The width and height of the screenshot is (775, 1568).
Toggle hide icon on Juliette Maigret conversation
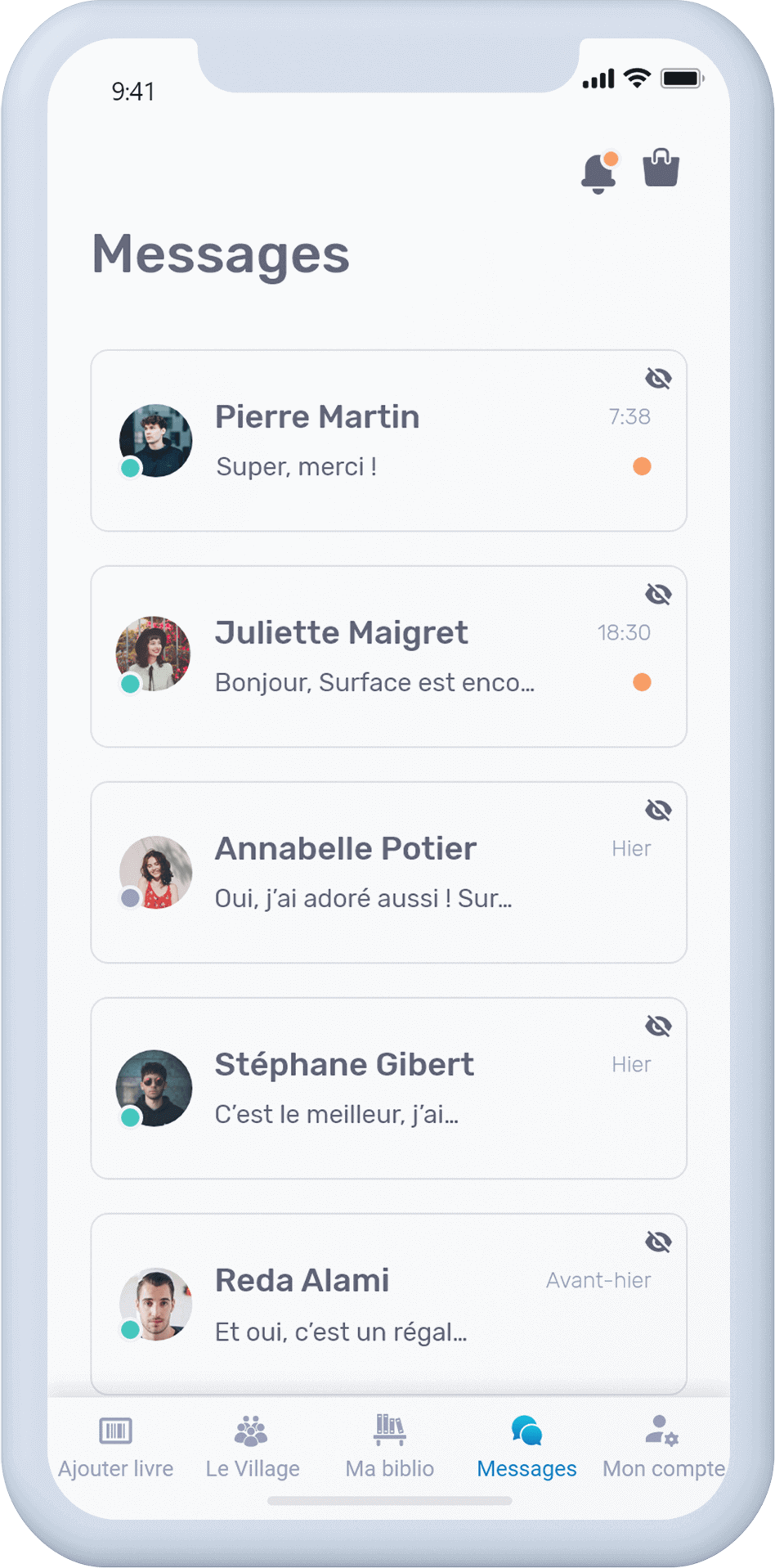tap(658, 595)
